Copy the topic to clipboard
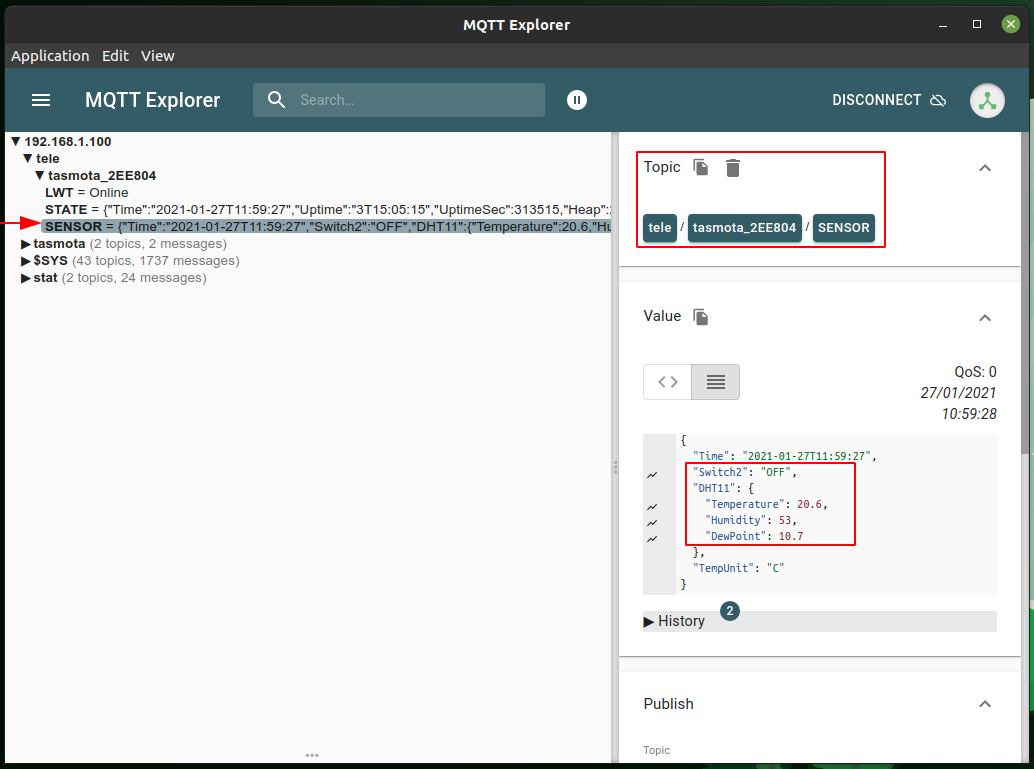This screenshot has width=1034, height=769. coord(700,168)
